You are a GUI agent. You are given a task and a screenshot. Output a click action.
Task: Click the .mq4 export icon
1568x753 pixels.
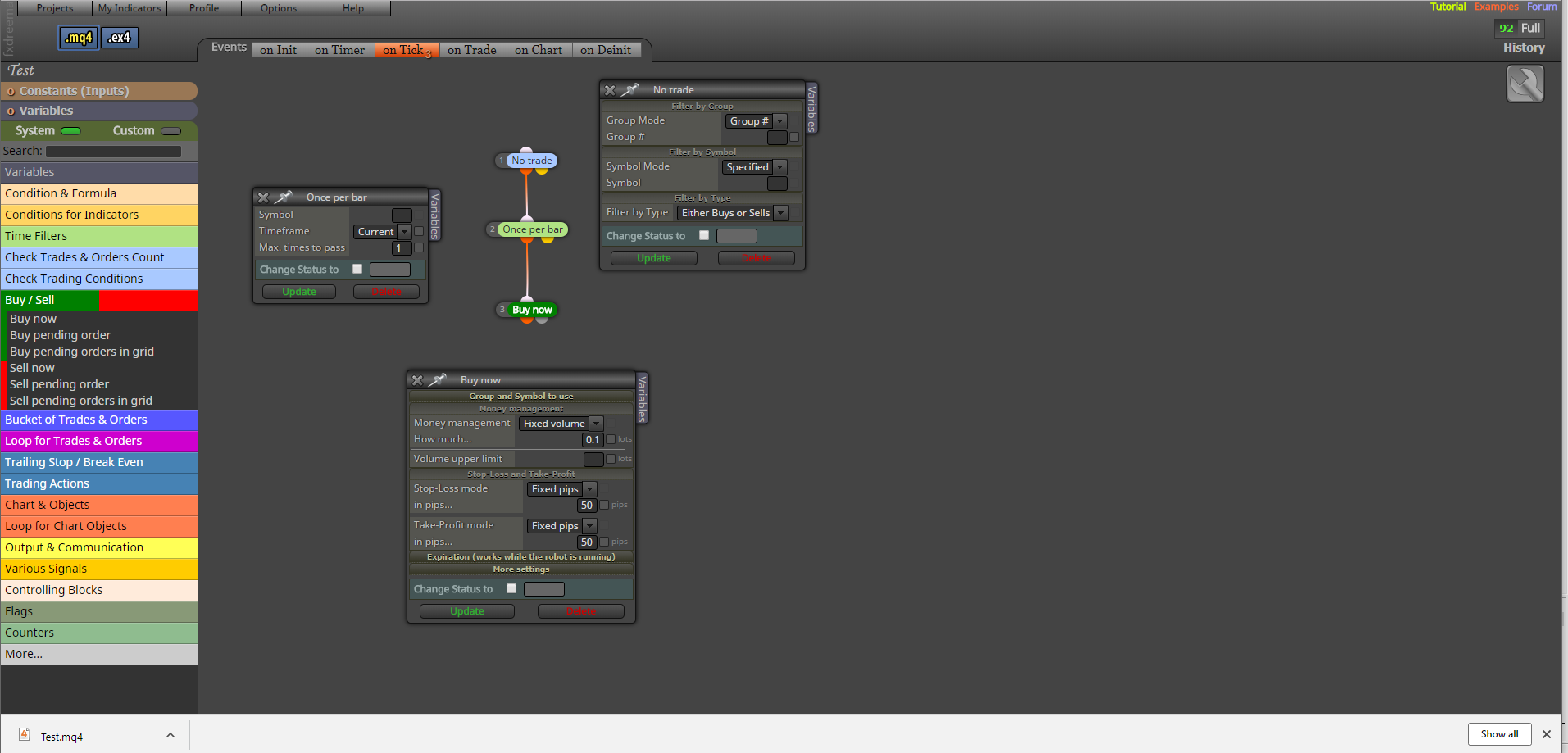pos(79,38)
